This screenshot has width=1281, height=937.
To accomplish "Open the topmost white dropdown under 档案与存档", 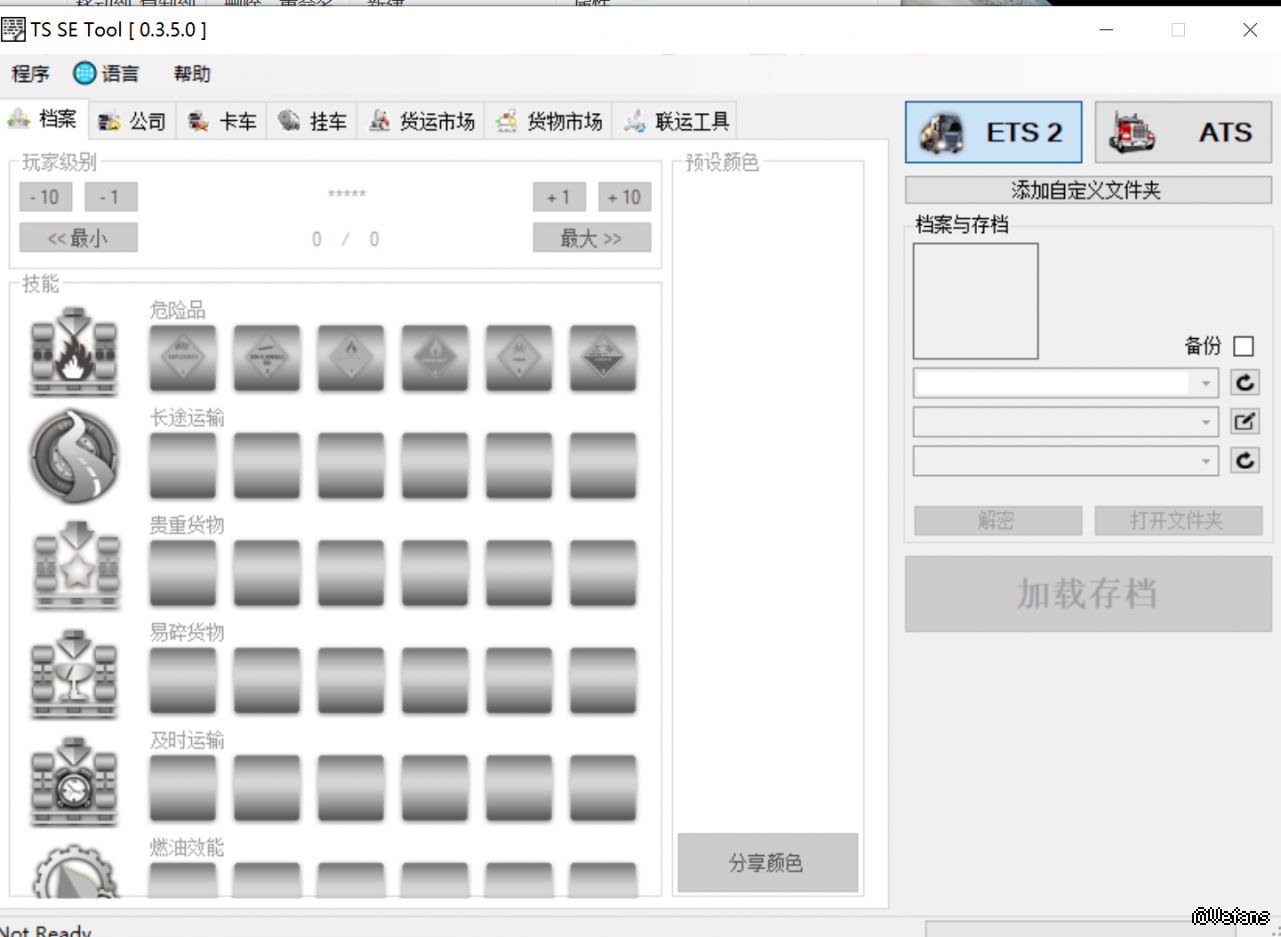I will [1066, 382].
